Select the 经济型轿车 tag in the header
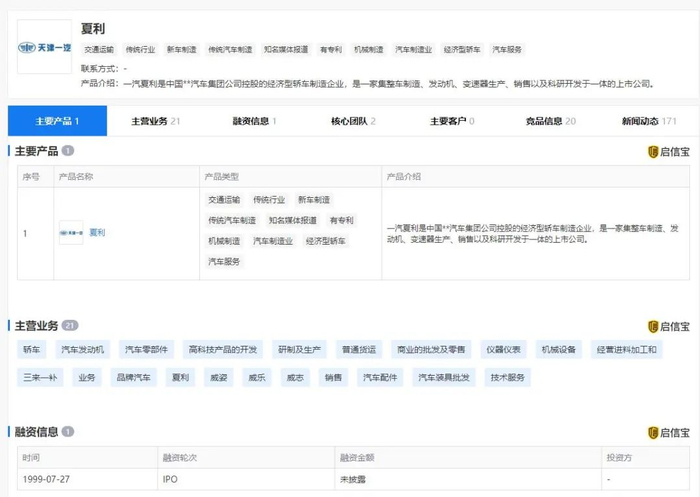Viewport: 700px width, 497px height. tap(462, 50)
